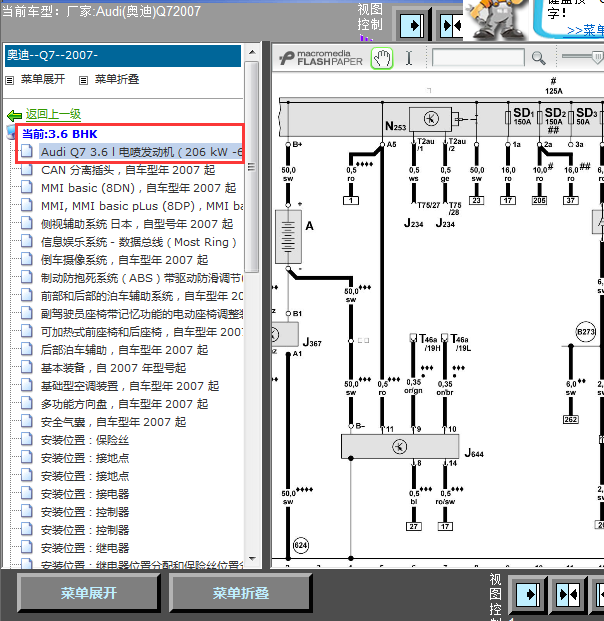
Task: Select the 当前:3.6 BHK tree node
Action: (59, 134)
